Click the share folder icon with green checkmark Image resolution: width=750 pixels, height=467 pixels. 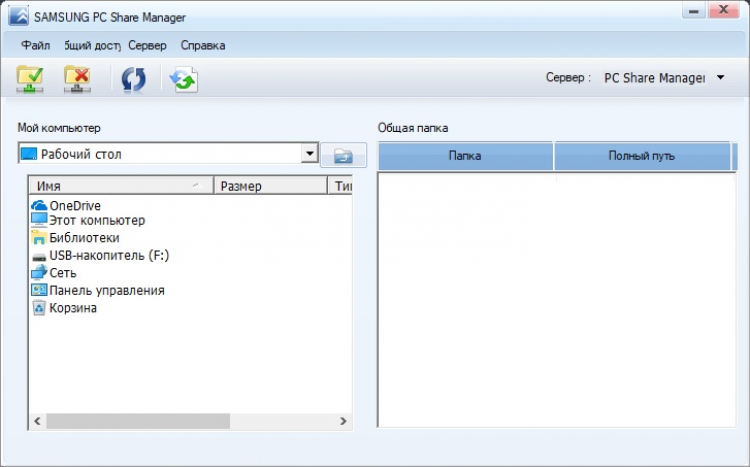[x=30, y=79]
